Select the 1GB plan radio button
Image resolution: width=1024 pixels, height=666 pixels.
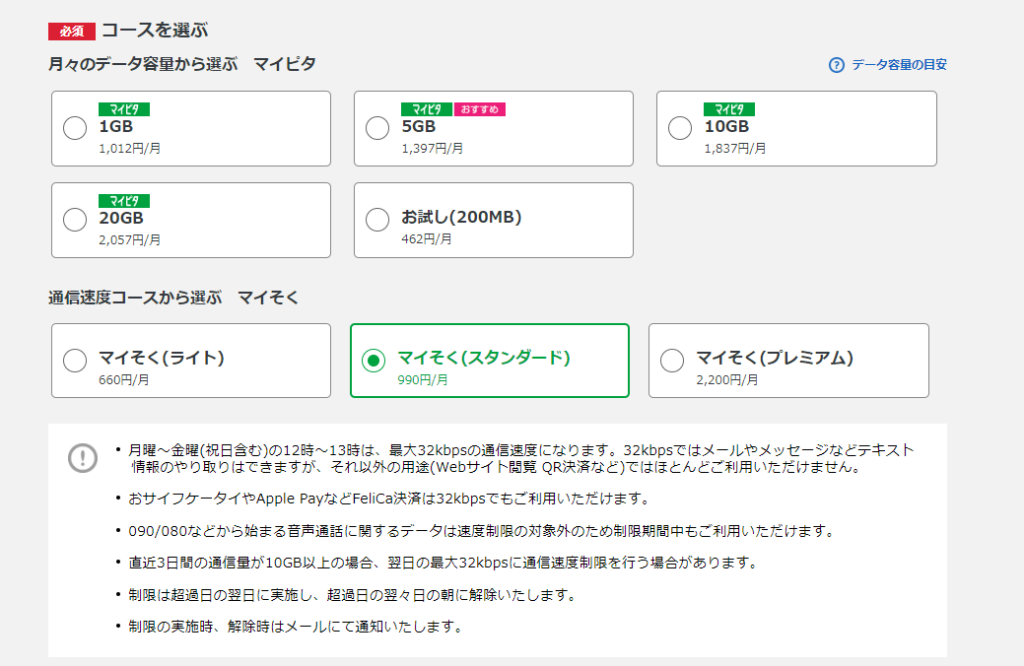74,128
